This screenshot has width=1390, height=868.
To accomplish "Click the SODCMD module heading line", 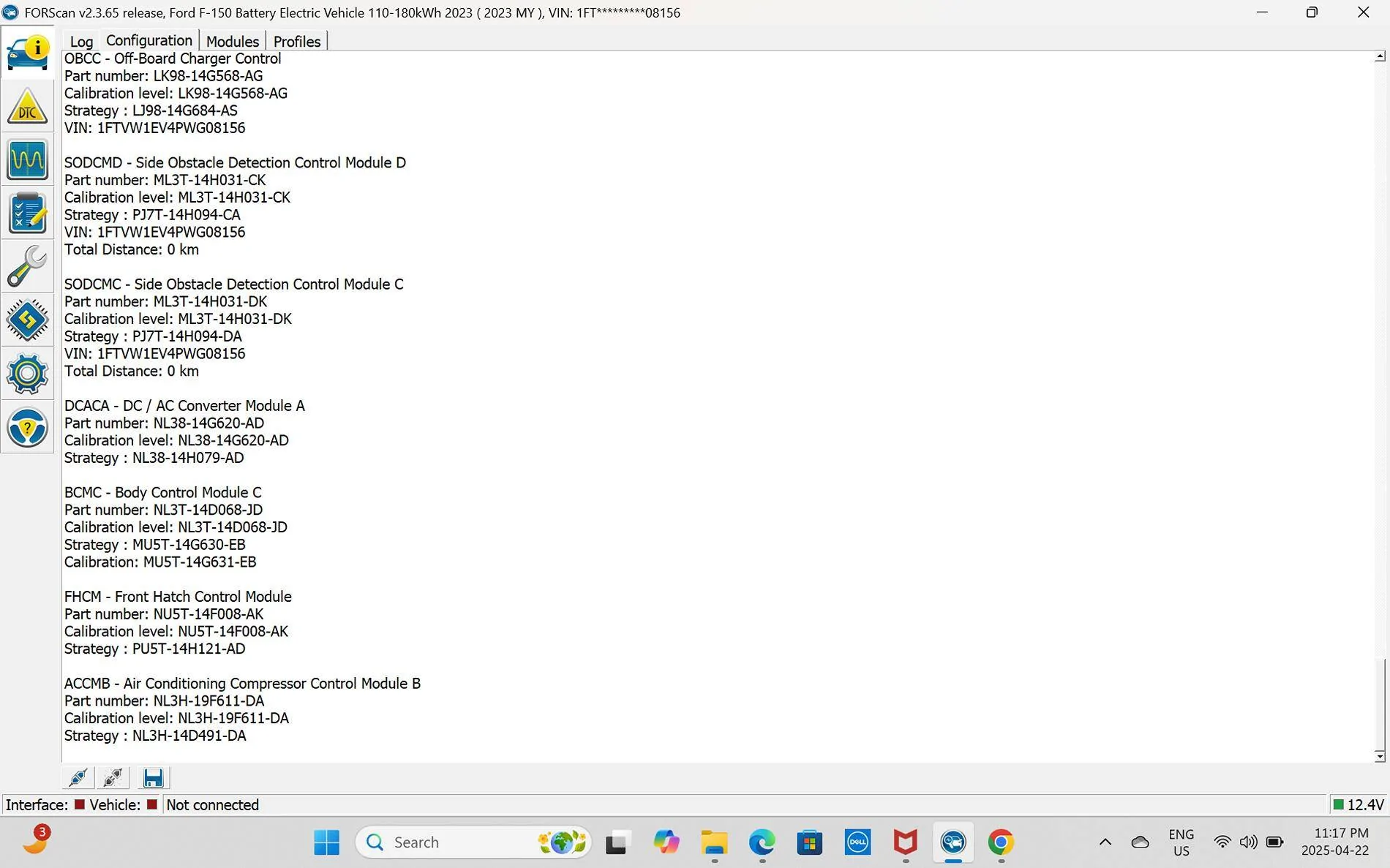I will (235, 162).
